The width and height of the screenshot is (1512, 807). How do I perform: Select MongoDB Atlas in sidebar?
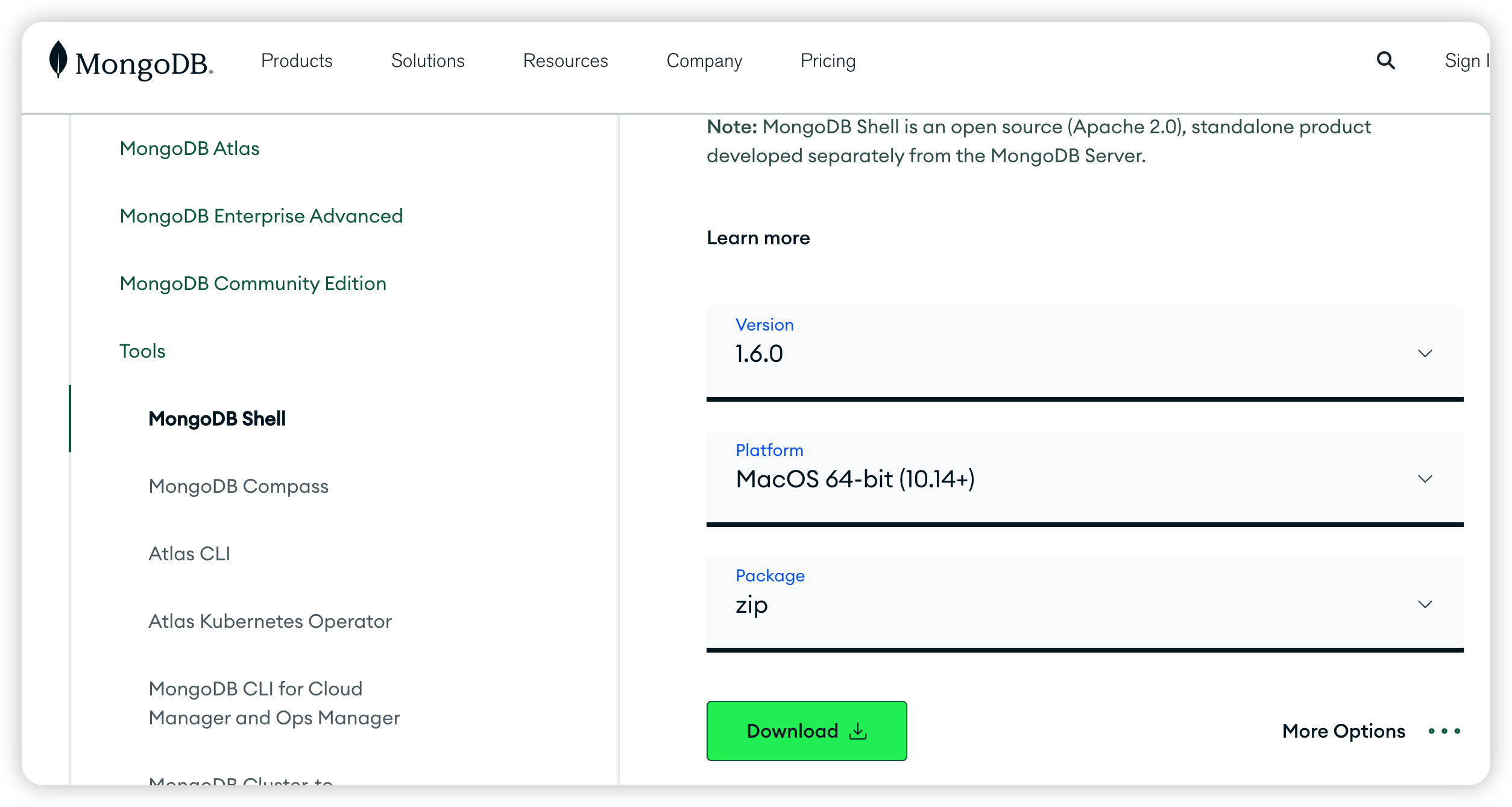(189, 148)
